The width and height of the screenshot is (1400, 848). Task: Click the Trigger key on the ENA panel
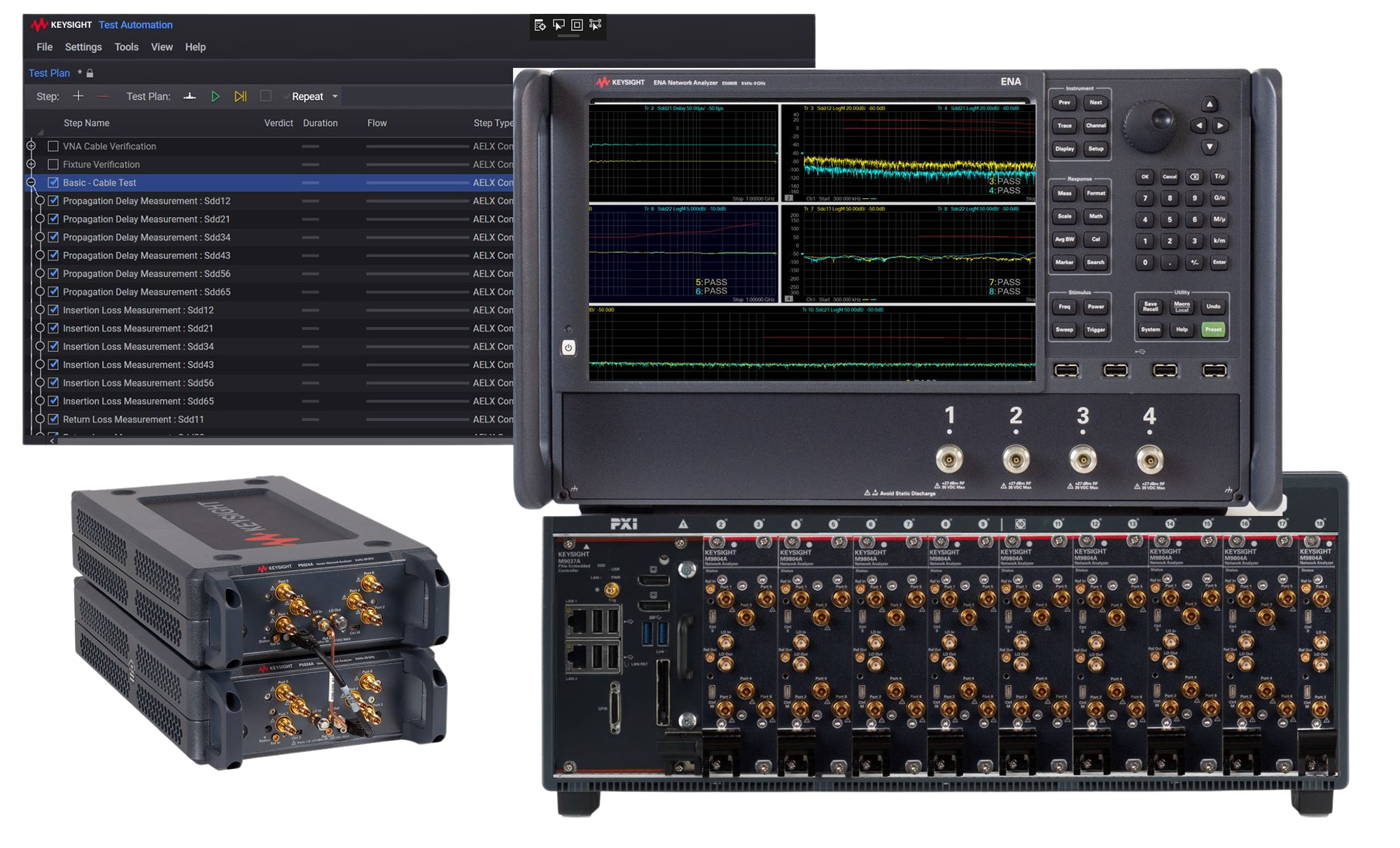(1095, 330)
